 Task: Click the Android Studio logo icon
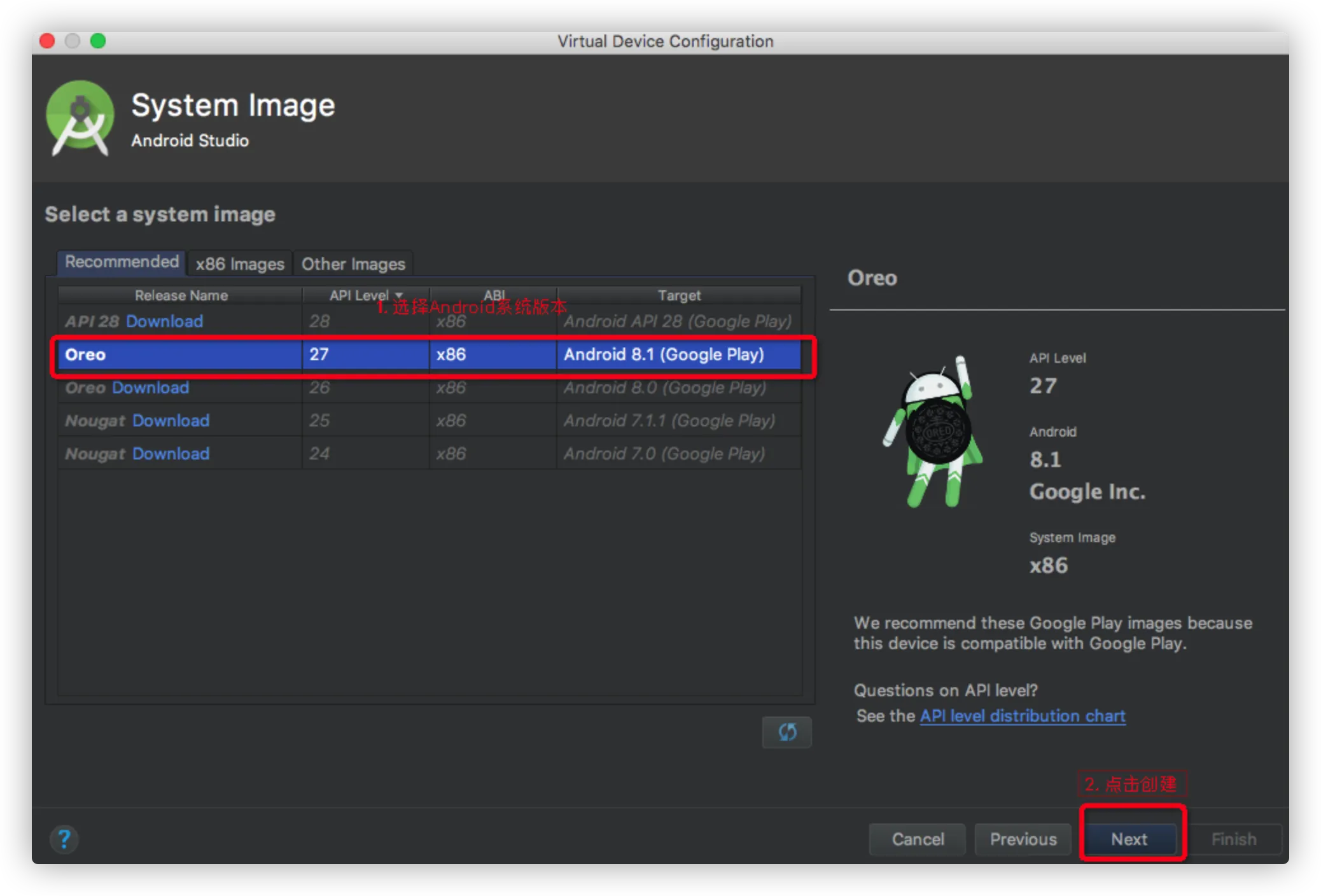point(80,118)
